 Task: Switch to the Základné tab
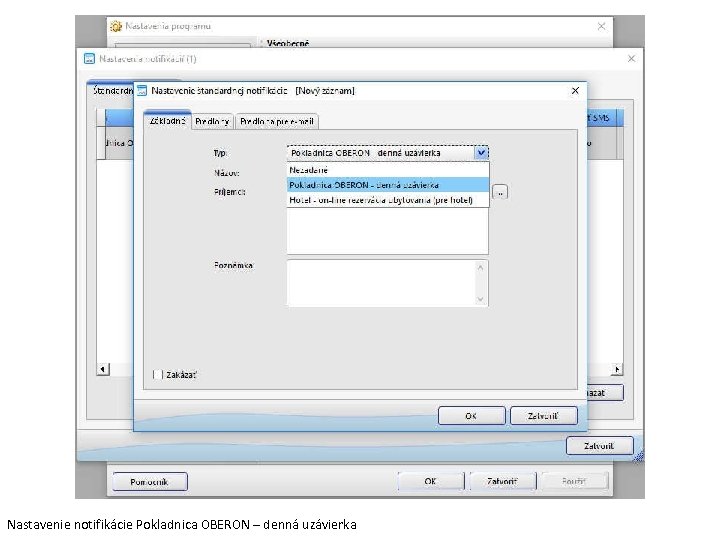point(168,121)
